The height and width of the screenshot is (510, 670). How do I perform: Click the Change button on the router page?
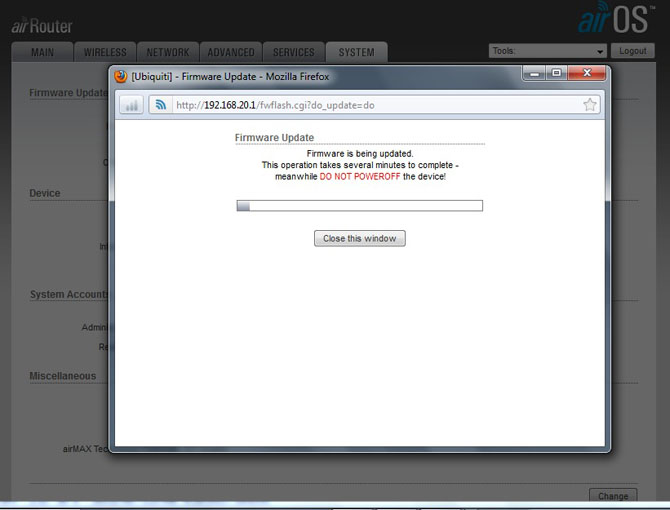pos(613,495)
